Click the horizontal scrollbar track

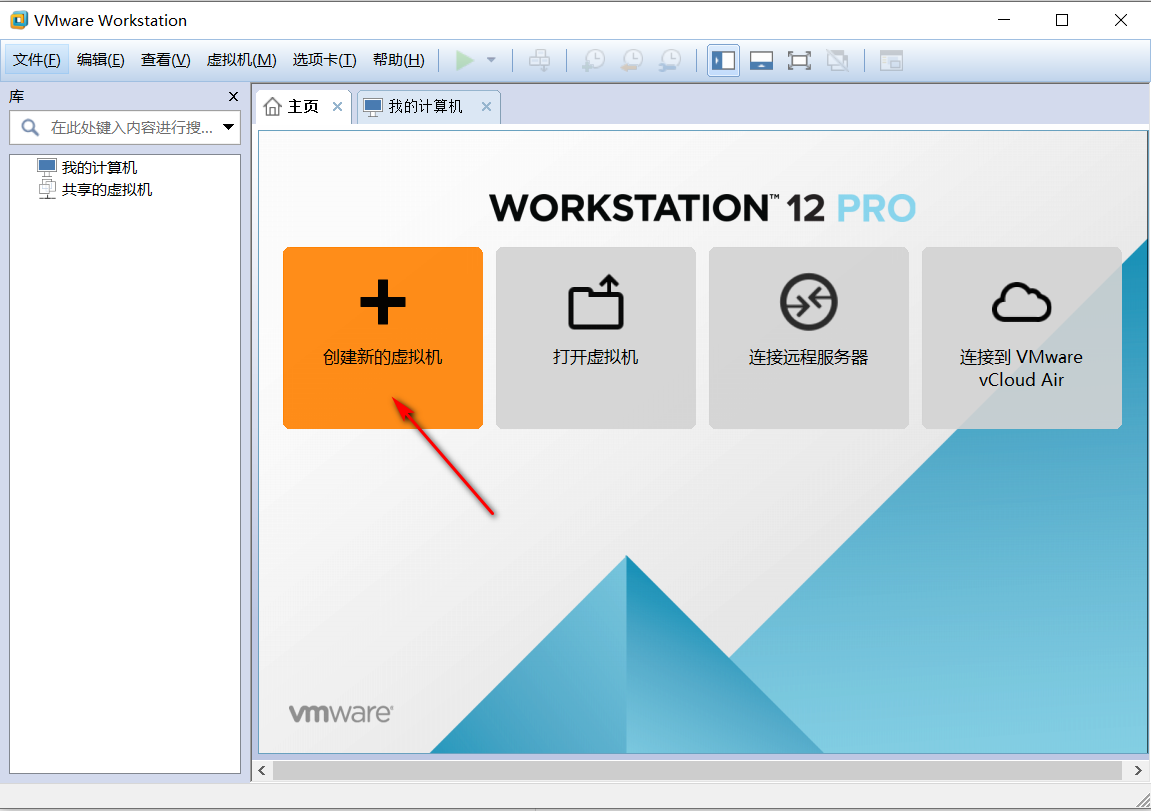[x=697, y=771]
